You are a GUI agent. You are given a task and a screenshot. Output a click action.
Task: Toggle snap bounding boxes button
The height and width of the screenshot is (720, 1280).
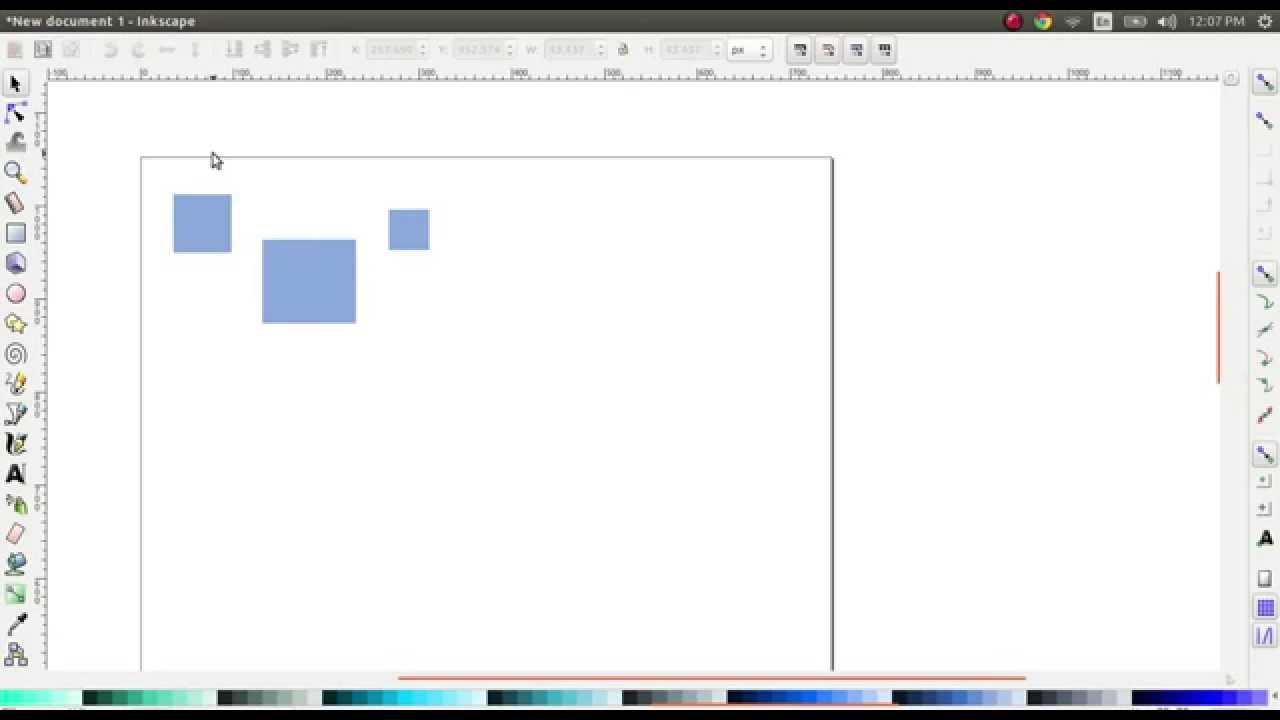pyautogui.click(x=1265, y=121)
